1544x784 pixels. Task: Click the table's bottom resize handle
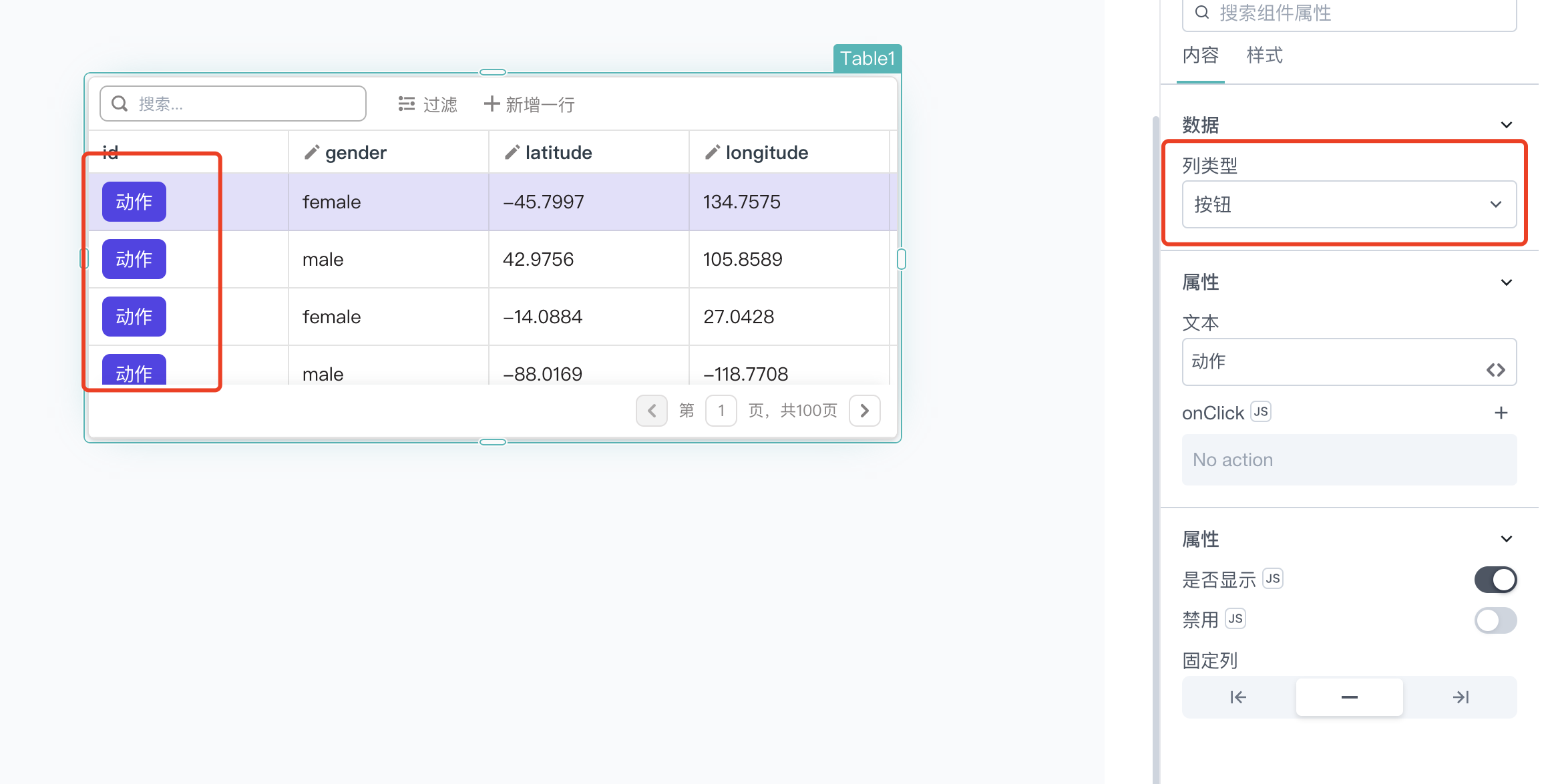click(493, 441)
